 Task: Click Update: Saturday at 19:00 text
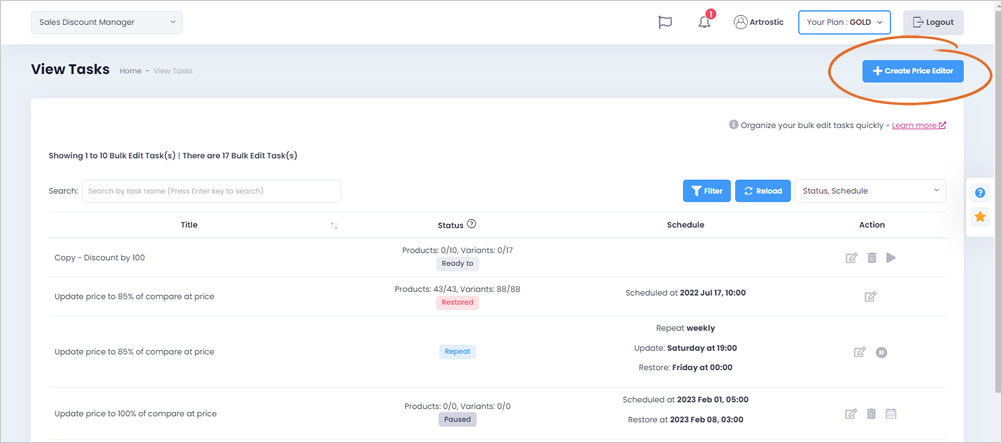coord(686,348)
